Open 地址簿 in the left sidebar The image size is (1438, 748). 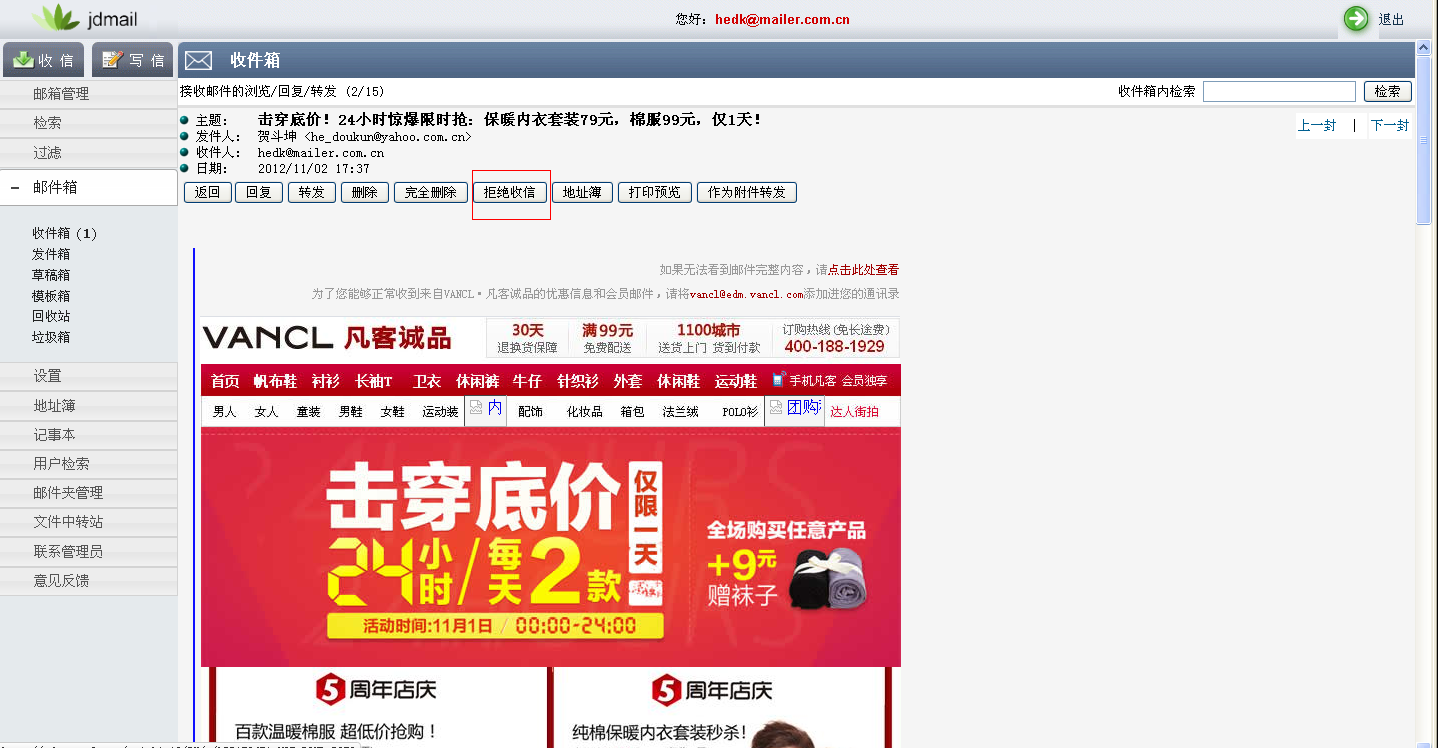tap(54, 405)
